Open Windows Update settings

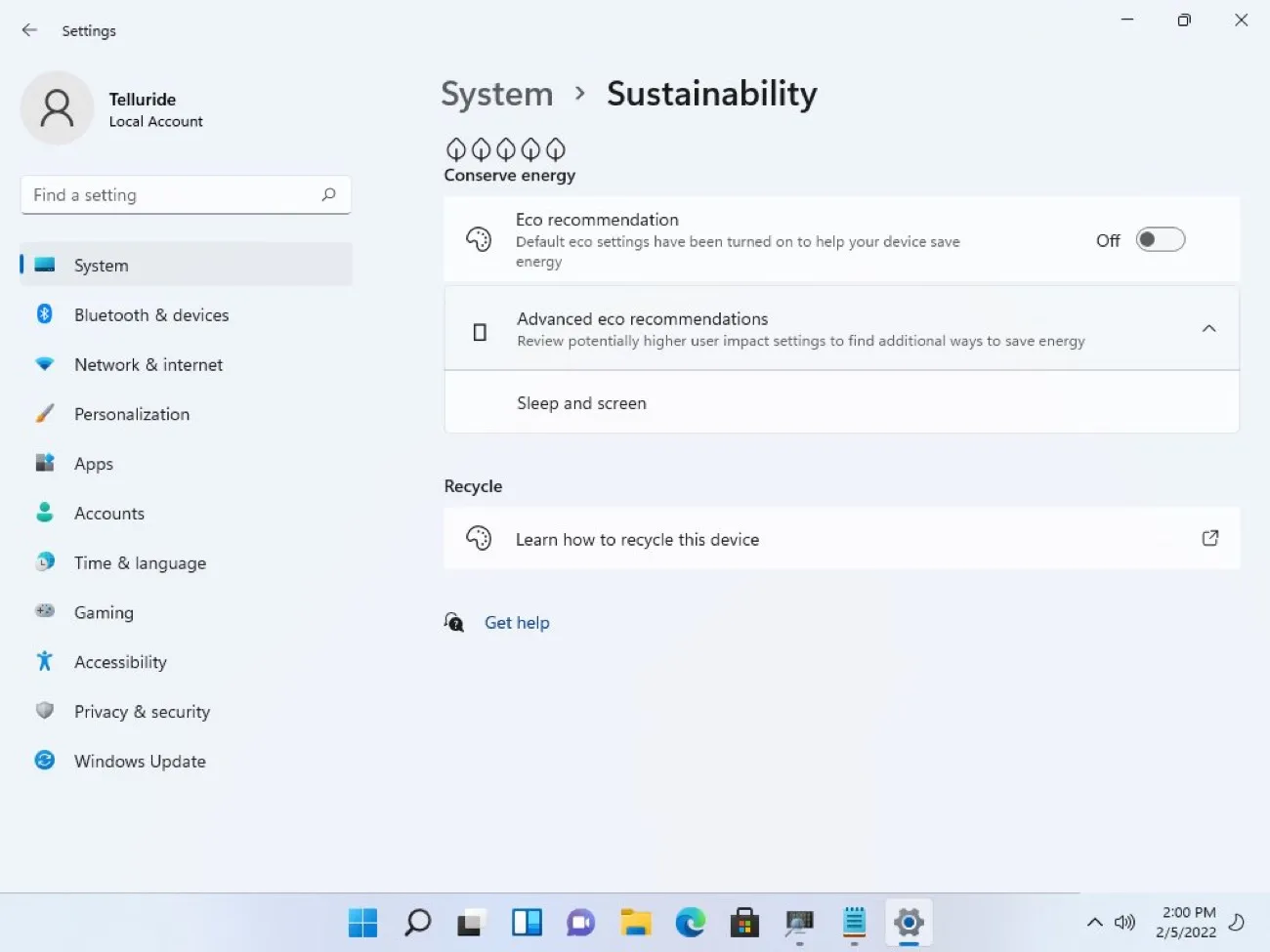click(x=139, y=761)
